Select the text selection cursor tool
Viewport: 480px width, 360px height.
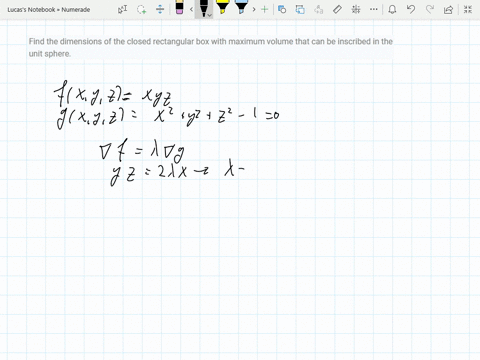(x=122, y=9)
